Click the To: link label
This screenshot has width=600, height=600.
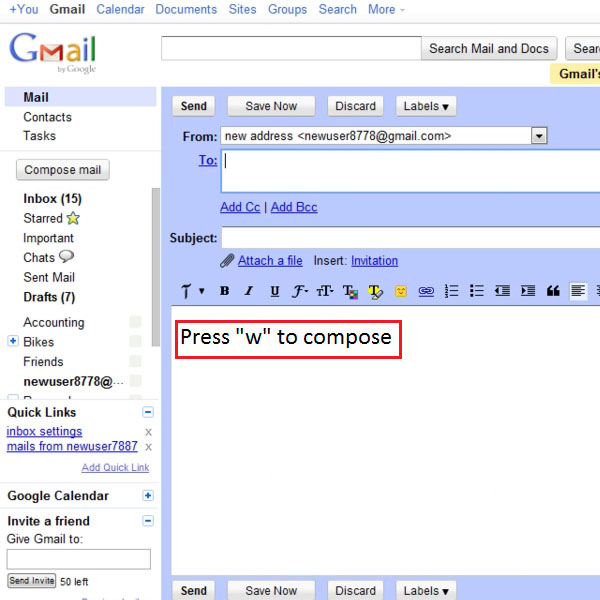208,160
